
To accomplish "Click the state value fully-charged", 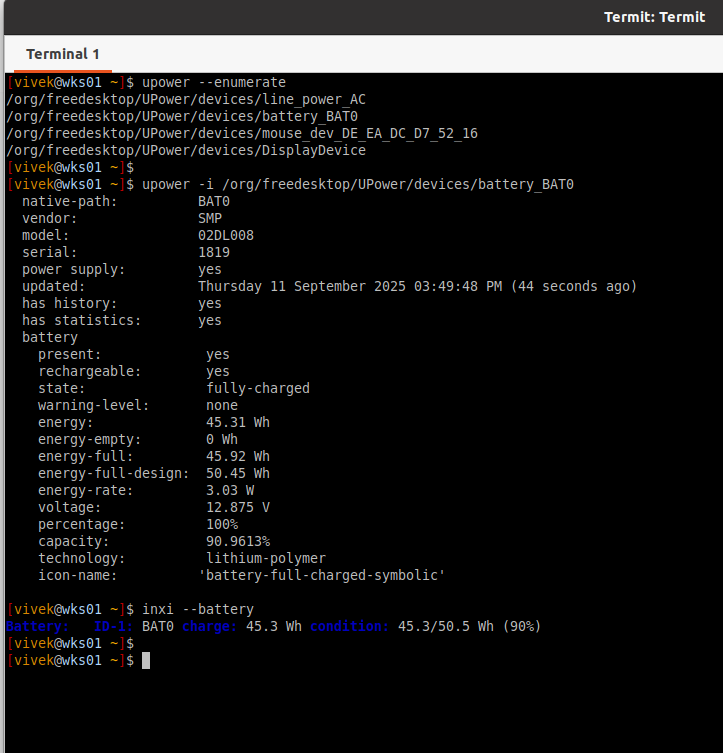I will [x=258, y=388].
